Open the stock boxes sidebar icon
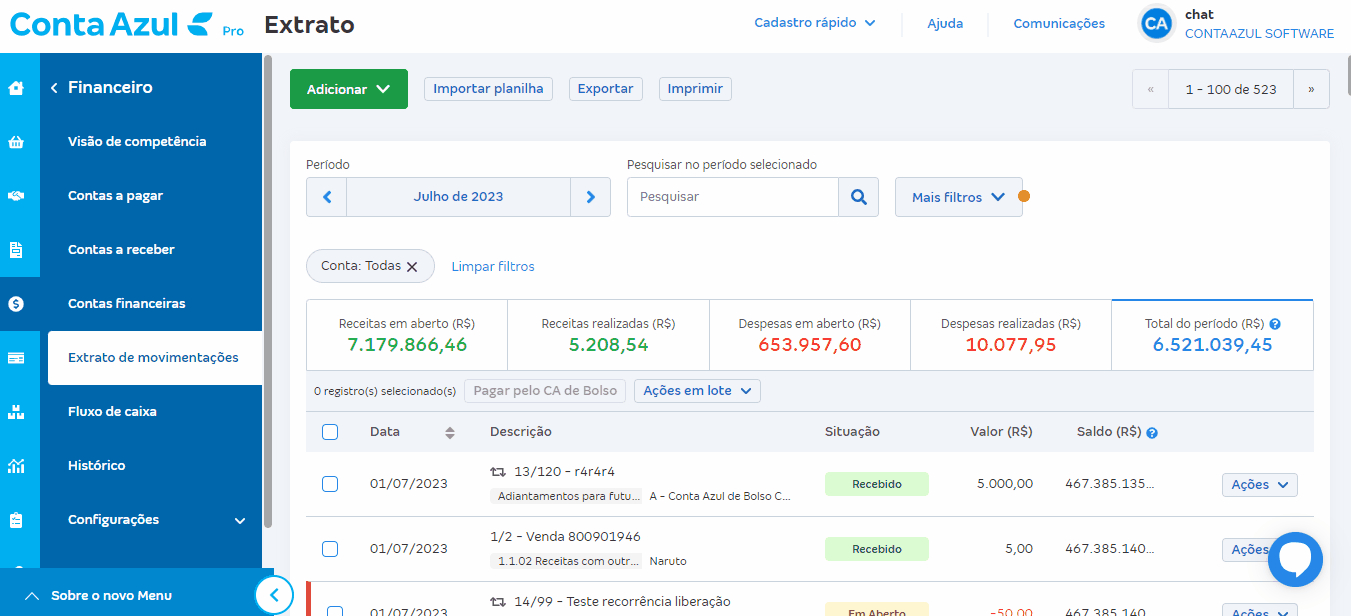Screen dimensions: 1351x616 pyautogui.click(x=16, y=412)
